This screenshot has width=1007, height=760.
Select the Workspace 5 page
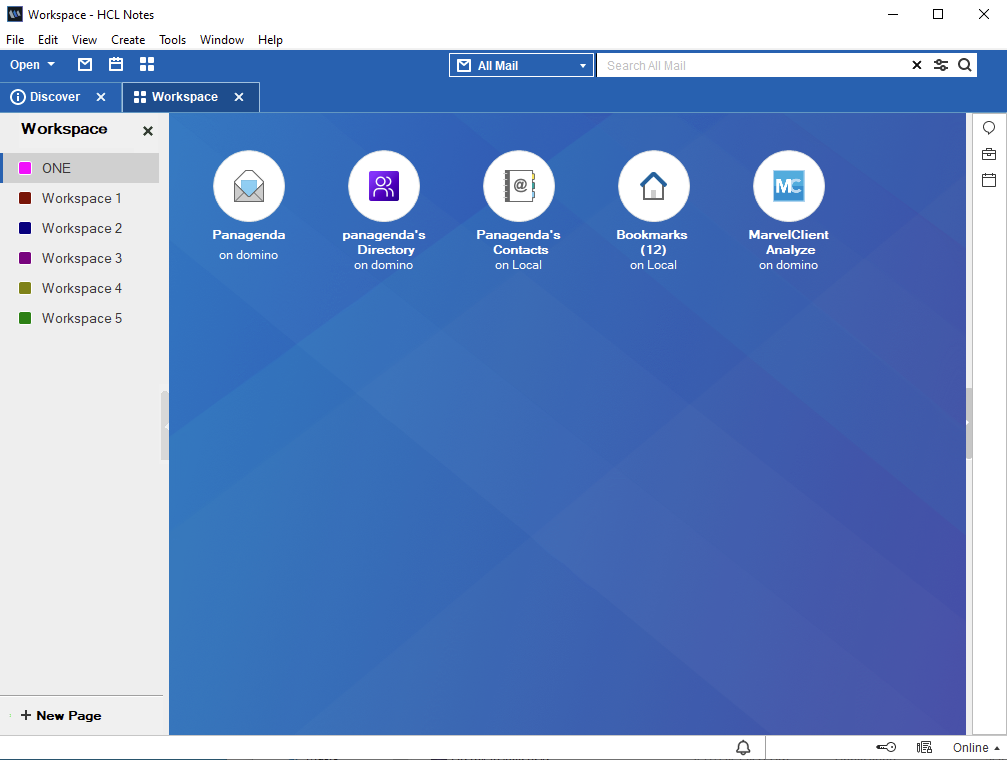pyautogui.click(x=80, y=319)
